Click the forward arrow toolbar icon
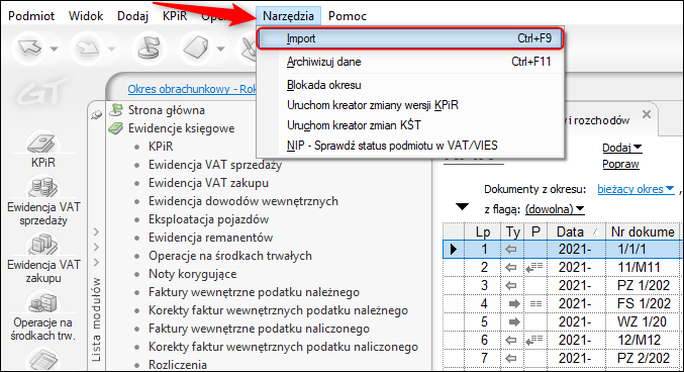This screenshot has width=684, height=372. [x=87, y=48]
